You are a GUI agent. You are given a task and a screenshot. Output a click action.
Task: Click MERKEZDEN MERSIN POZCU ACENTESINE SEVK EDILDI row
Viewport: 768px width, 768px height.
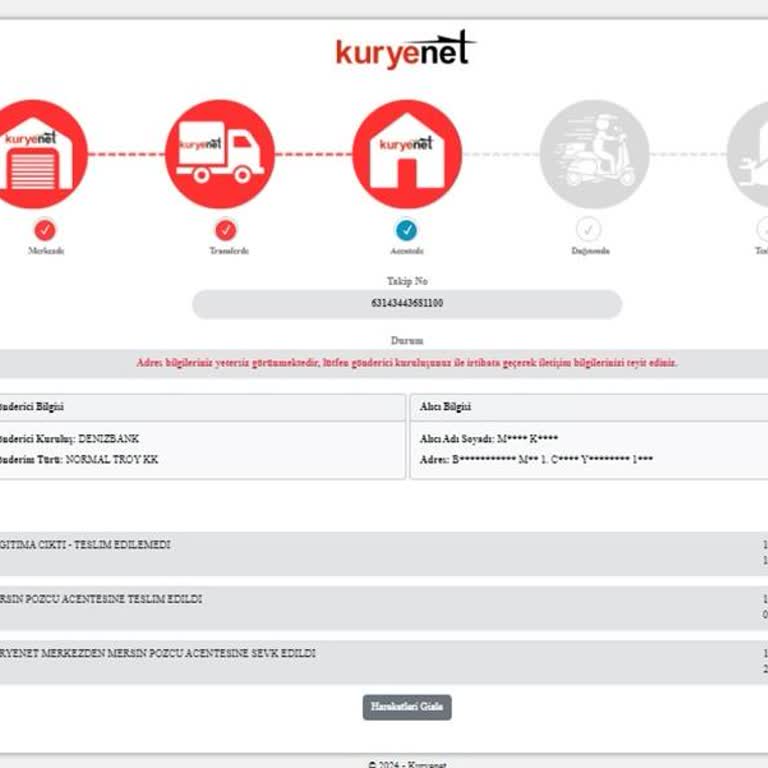384,662
